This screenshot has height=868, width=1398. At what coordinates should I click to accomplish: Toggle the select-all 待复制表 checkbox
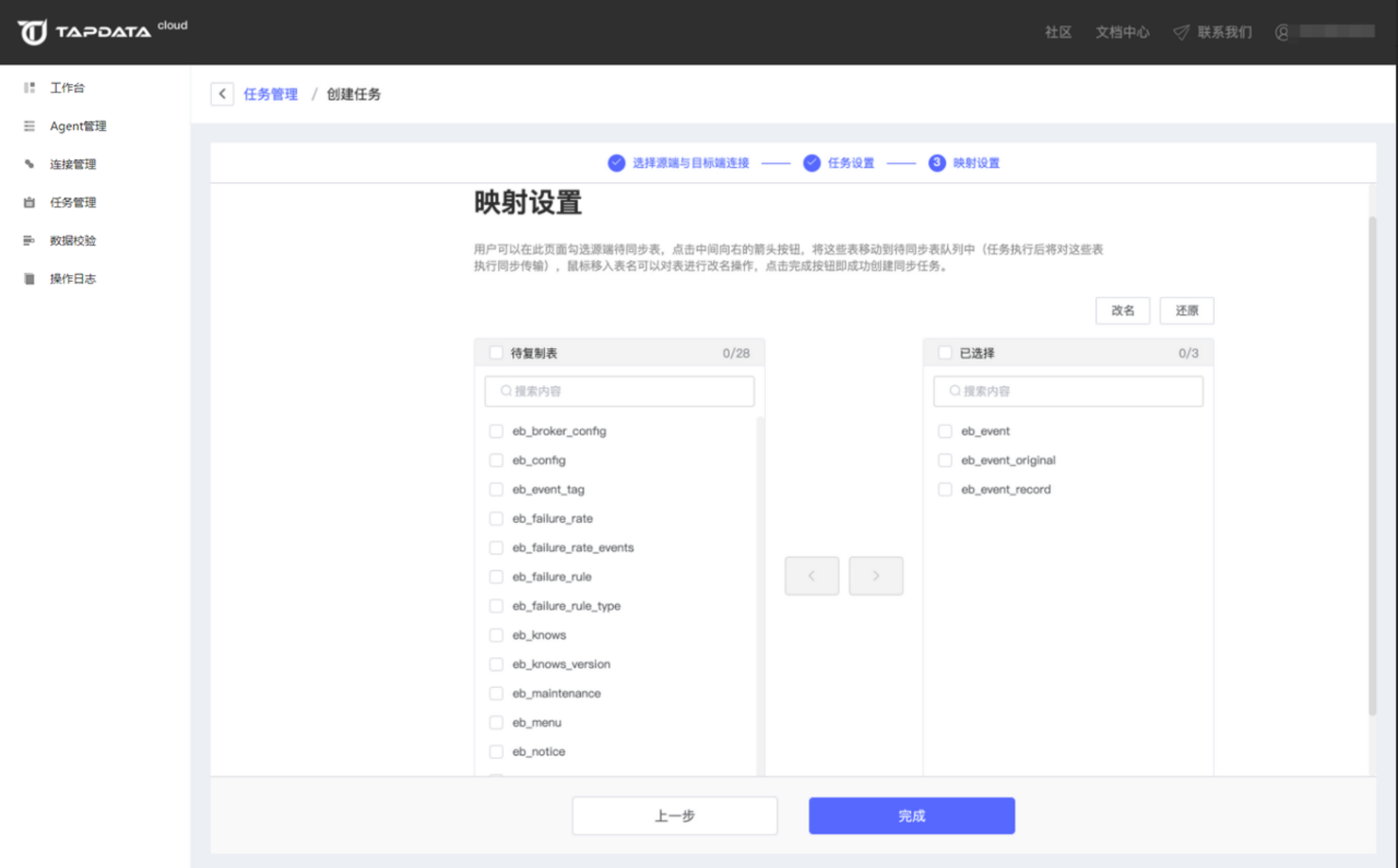[x=496, y=353]
